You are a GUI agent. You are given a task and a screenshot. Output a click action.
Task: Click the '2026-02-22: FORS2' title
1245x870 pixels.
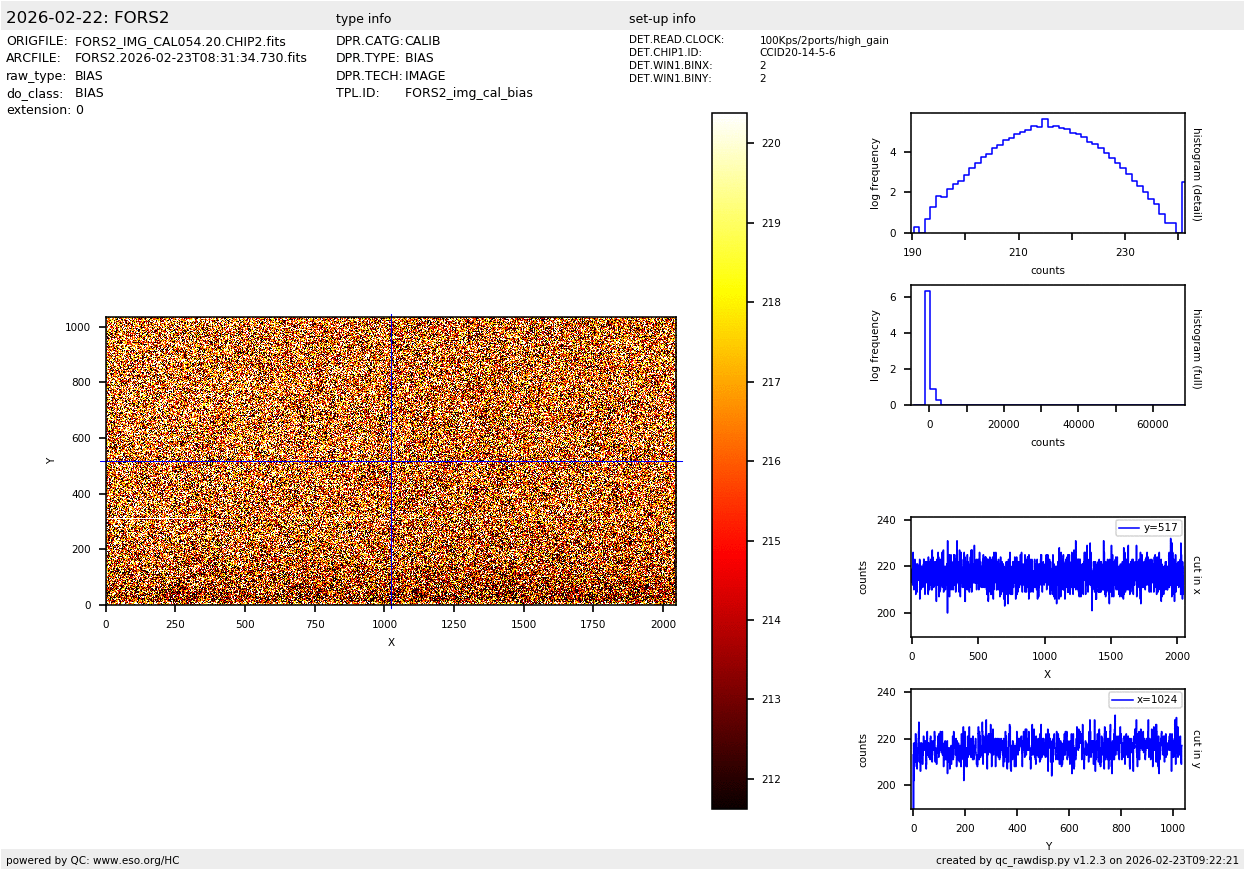88,18
